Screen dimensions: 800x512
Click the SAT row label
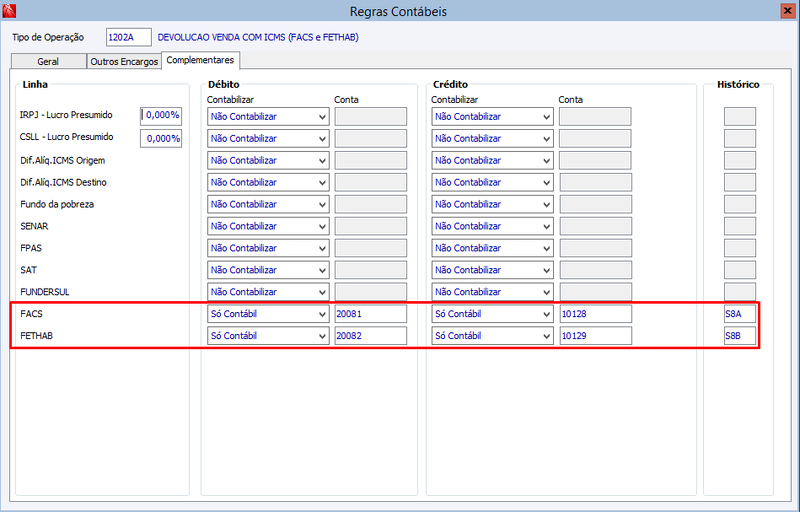coord(29,270)
